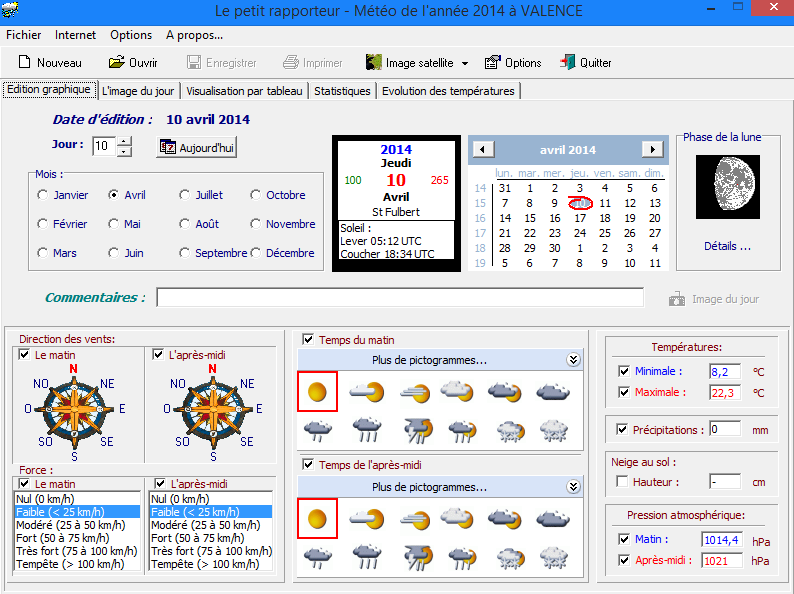This screenshot has width=794, height=594.
Task: Open Evolution des températures tab
Action: click(x=448, y=91)
